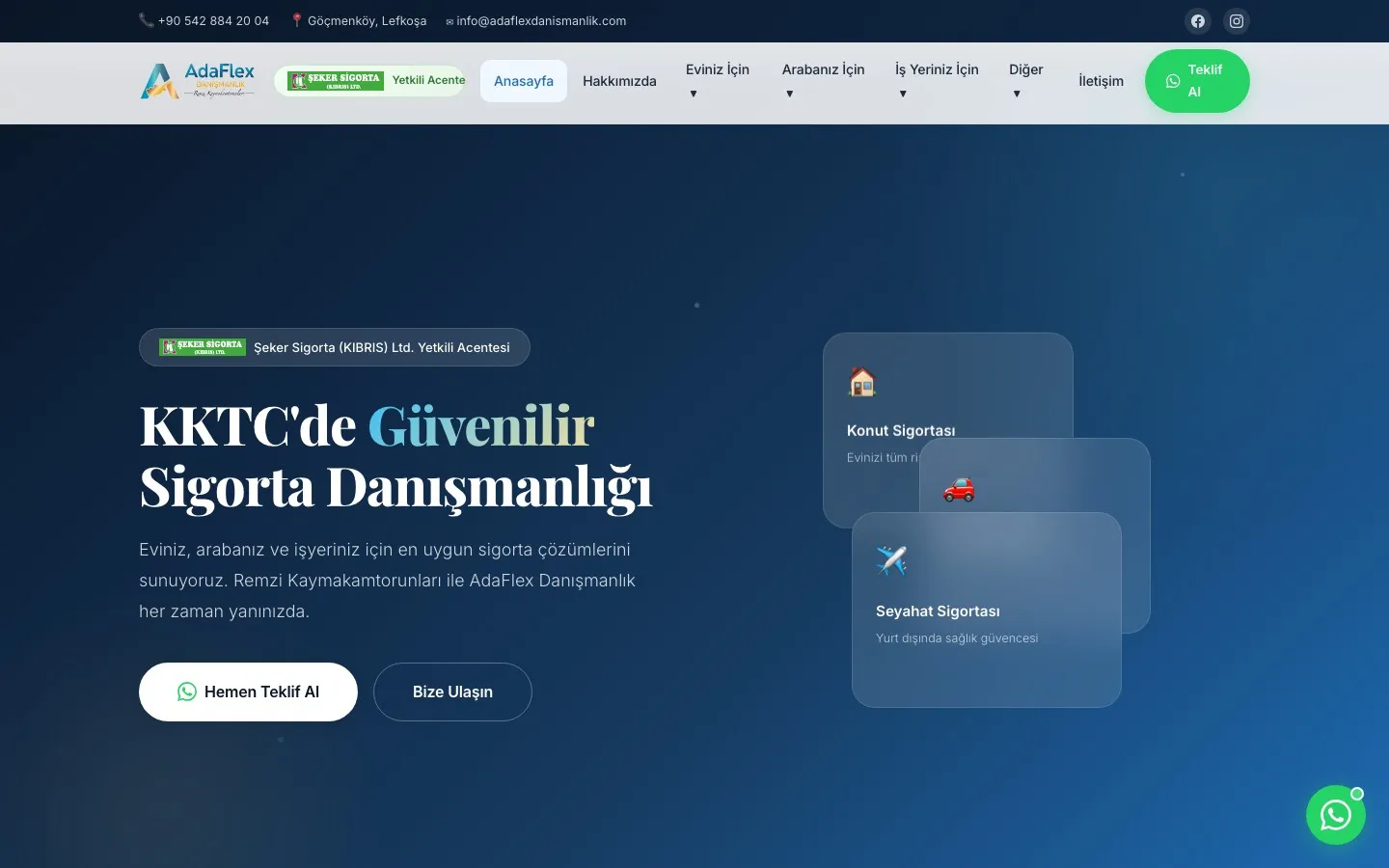Expand the Eviniz İçin dropdown menu
The width and height of the screenshot is (1389, 868).
point(718,81)
